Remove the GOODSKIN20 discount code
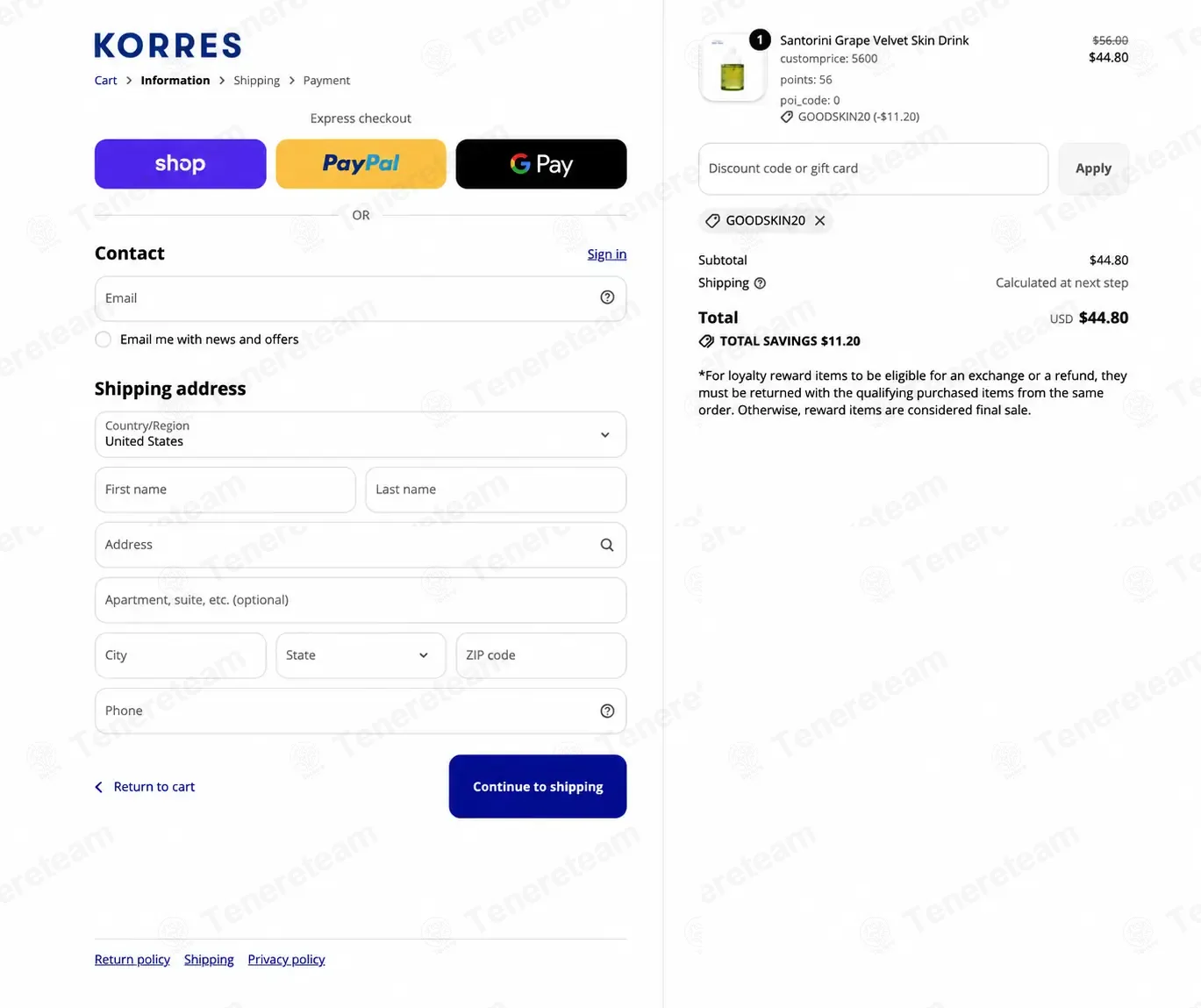Screen dimensions: 1201x1008 [x=820, y=221]
